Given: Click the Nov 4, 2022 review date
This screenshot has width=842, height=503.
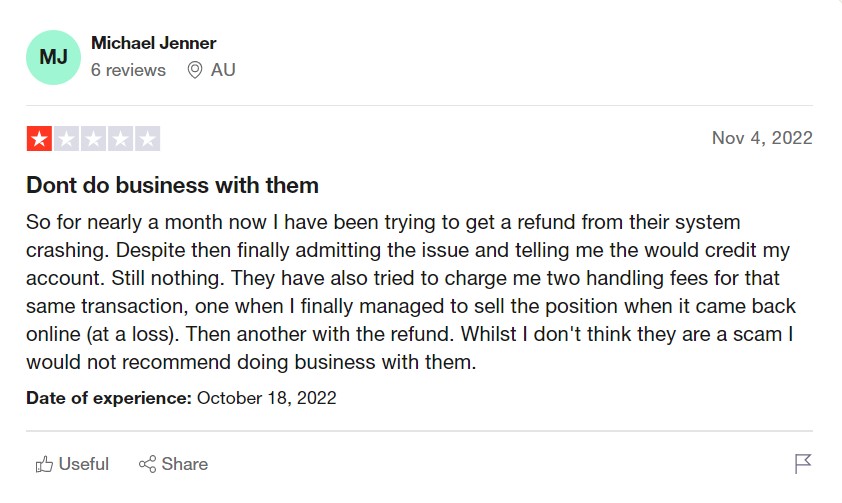Looking at the screenshot, I should coord(762,138).
